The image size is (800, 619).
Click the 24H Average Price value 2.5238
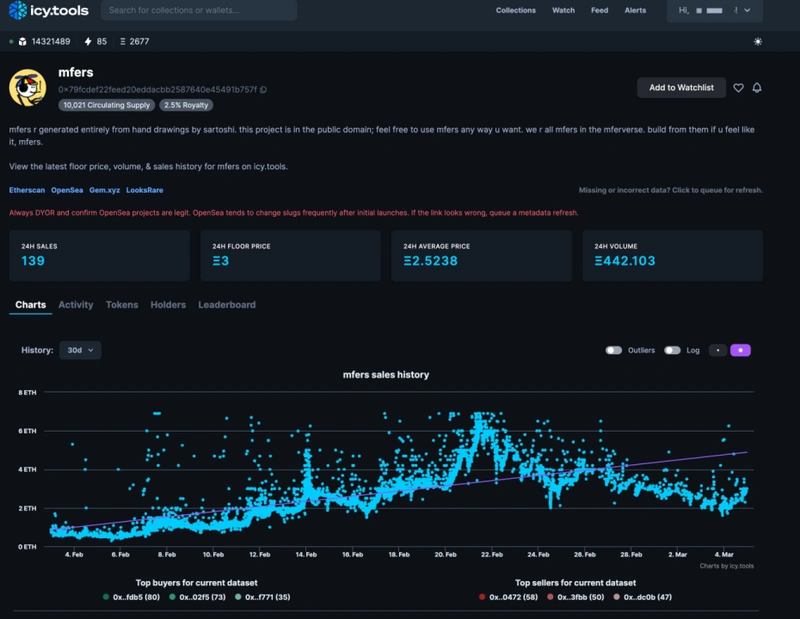tap(431, 261)
